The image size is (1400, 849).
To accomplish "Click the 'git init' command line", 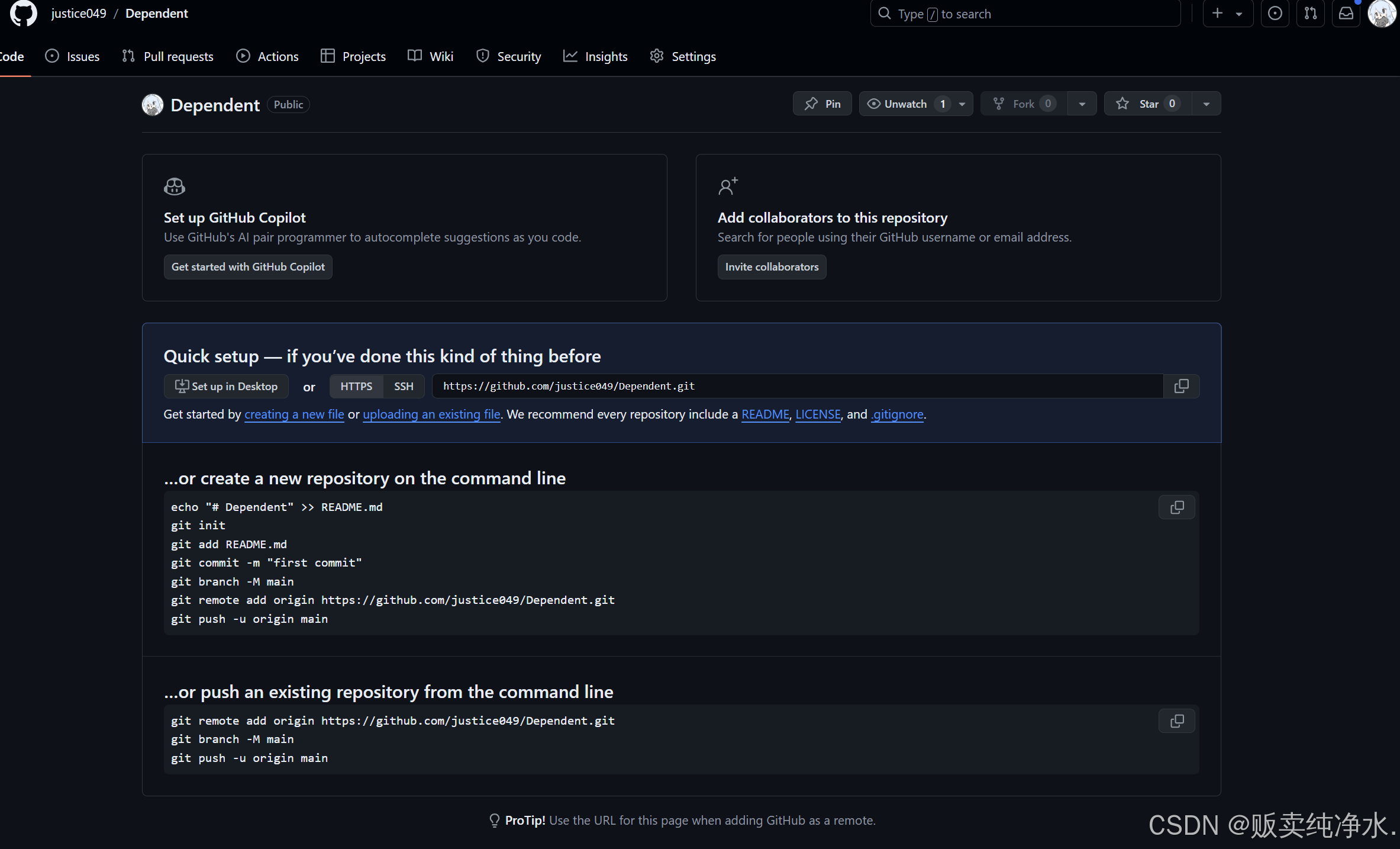I will click(198, 525).
